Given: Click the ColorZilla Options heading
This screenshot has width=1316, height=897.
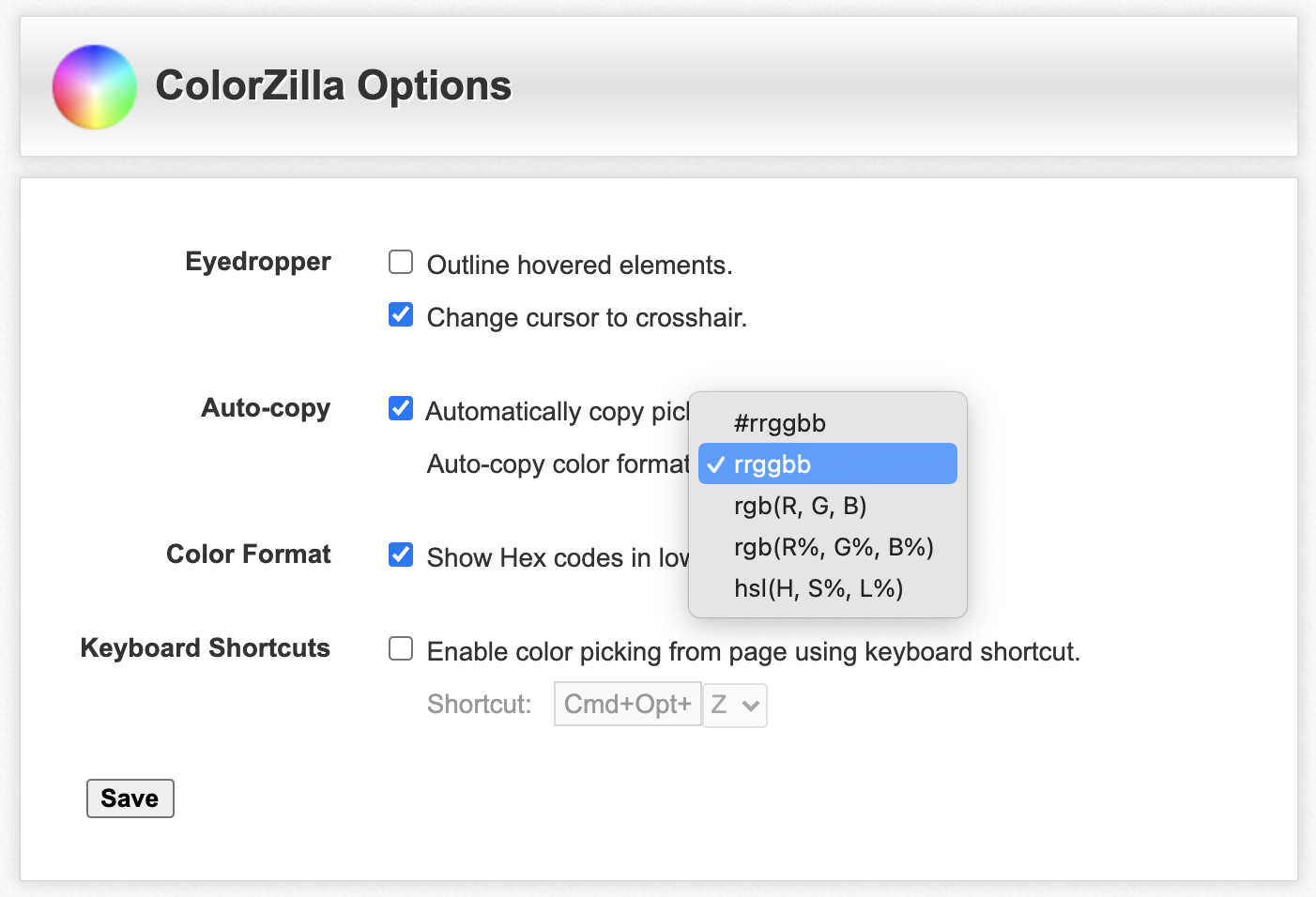Looking at the screenshot, I should pos(333,85).
